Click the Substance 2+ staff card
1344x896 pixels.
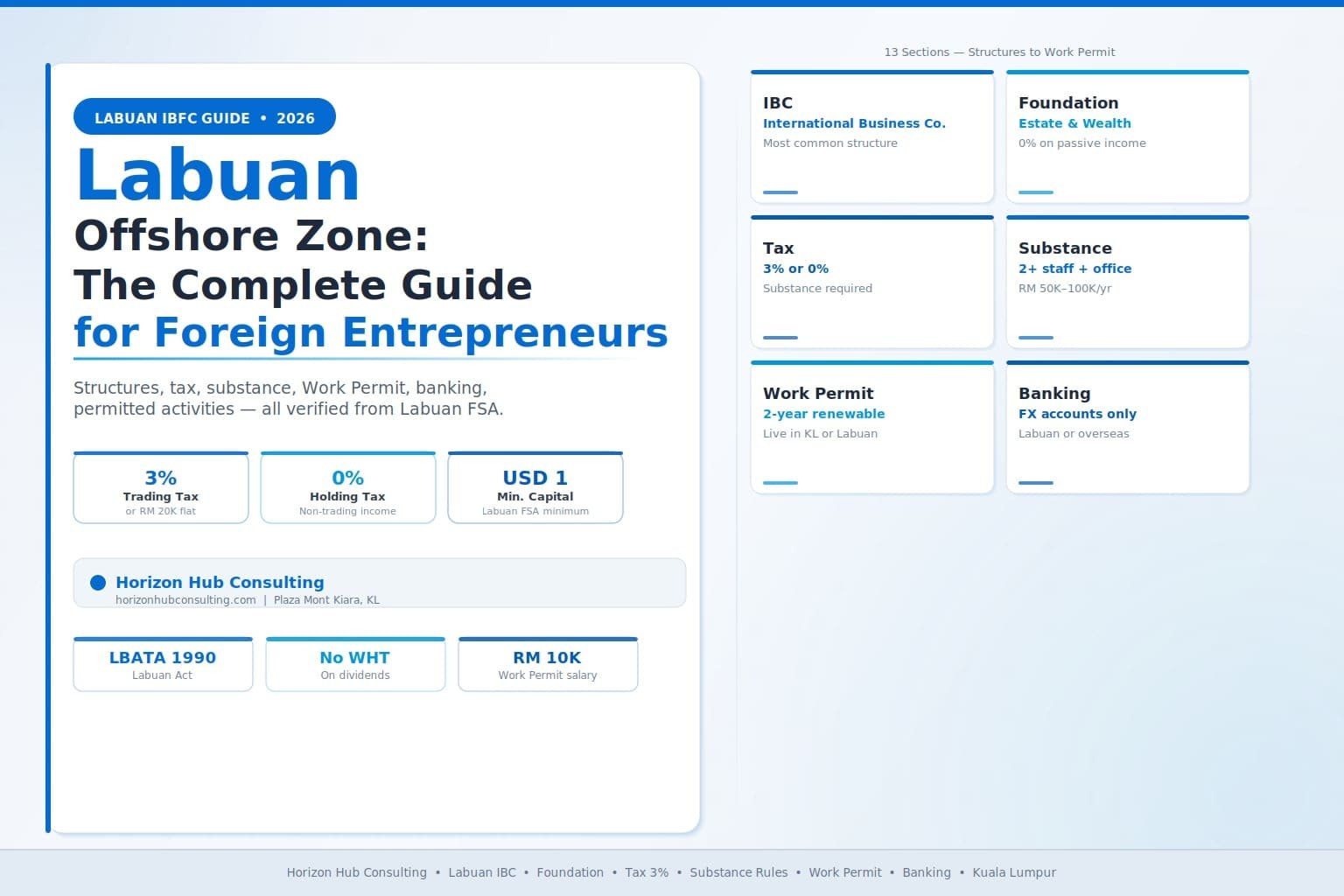point(1127,281)
